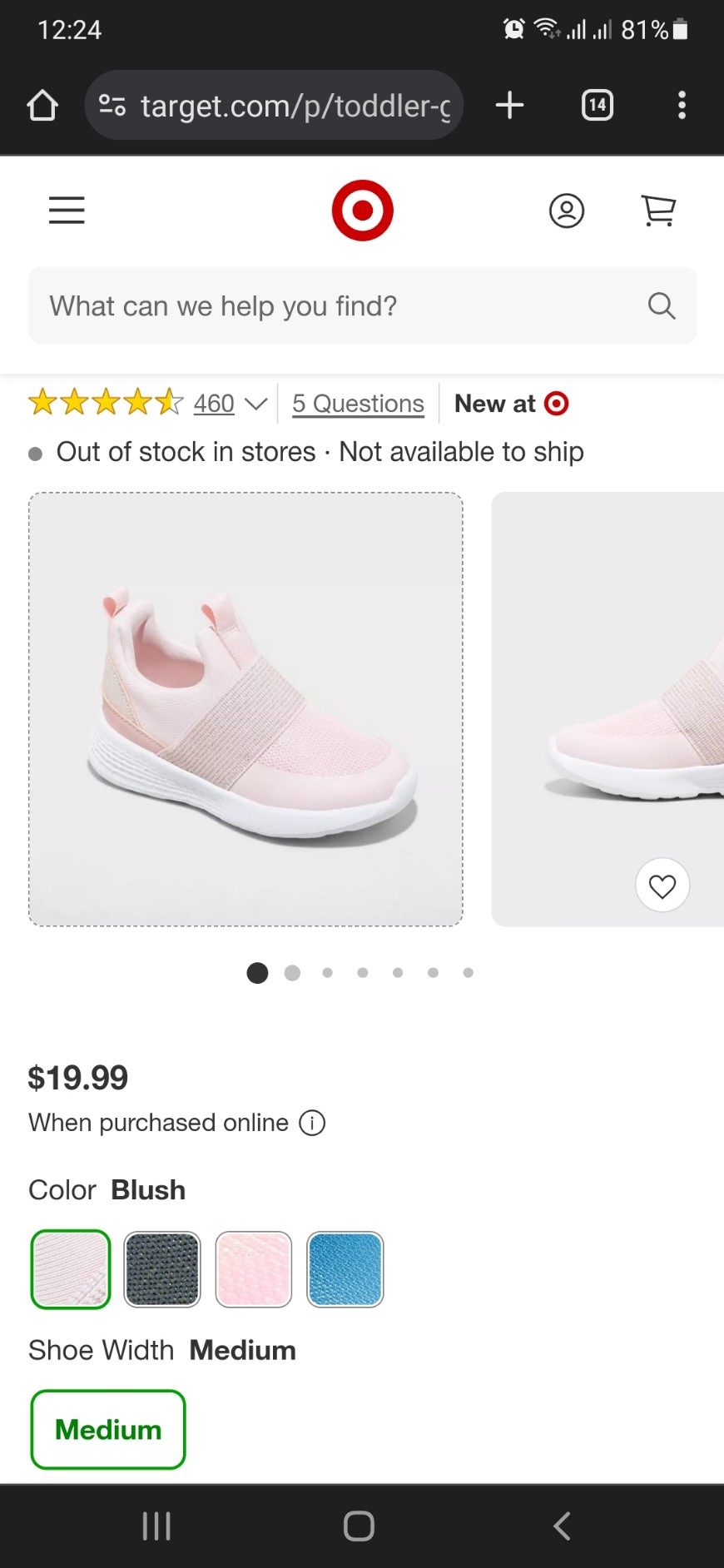Open the shopping cart

pyautogui.click(x=658, y=211)
